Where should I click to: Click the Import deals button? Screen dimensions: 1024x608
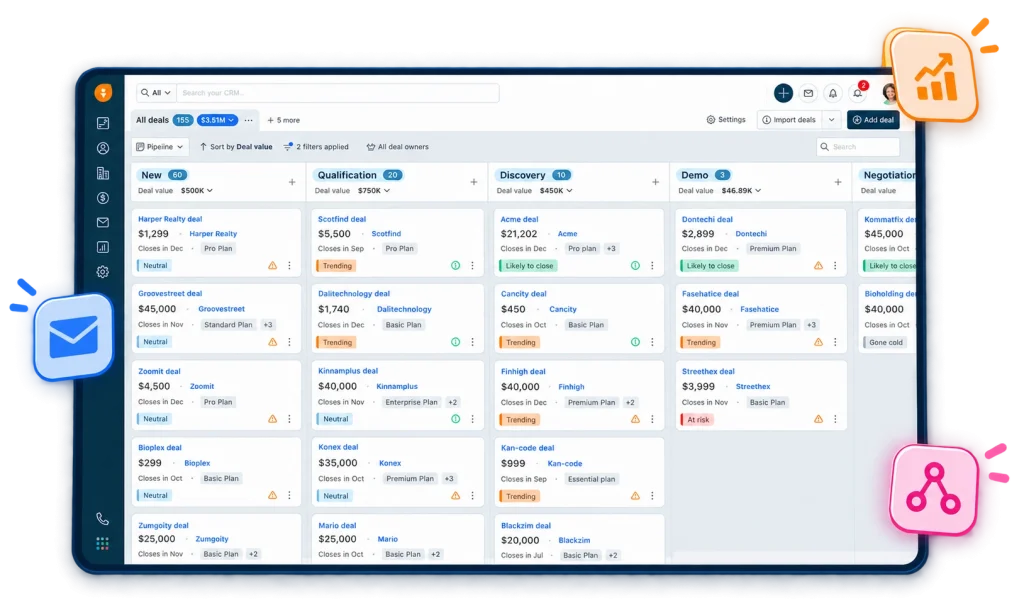[x=789, y=120]
